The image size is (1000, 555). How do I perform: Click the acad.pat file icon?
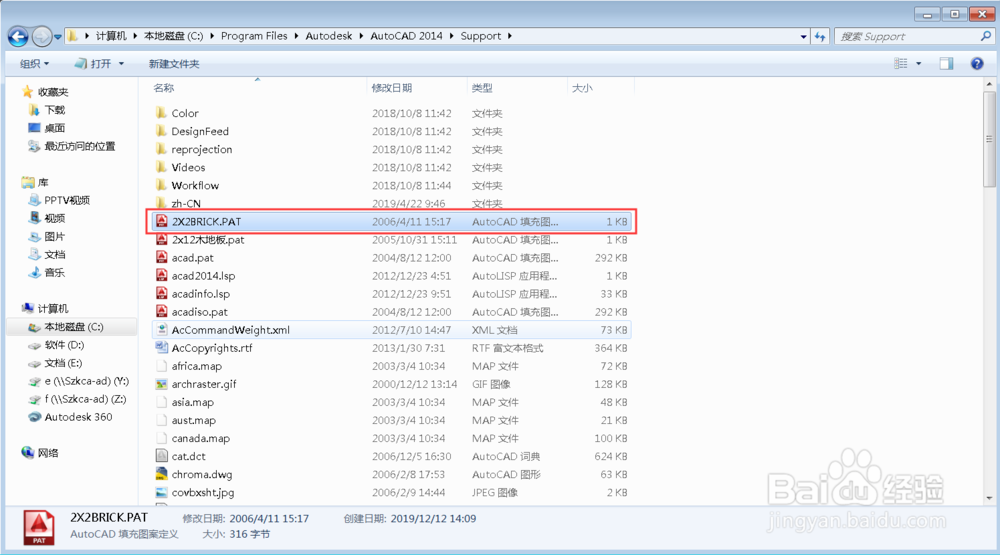click(x=161, y=258)
